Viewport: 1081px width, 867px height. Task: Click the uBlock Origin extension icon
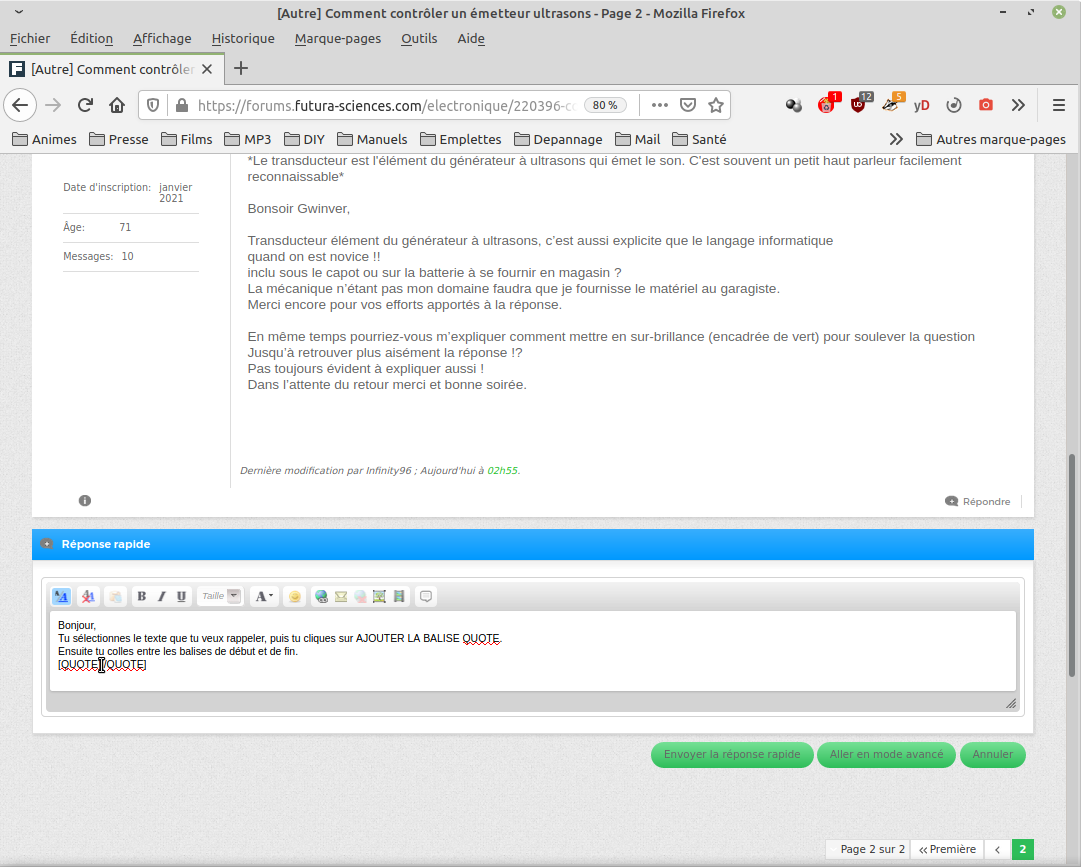pos(858,105)
